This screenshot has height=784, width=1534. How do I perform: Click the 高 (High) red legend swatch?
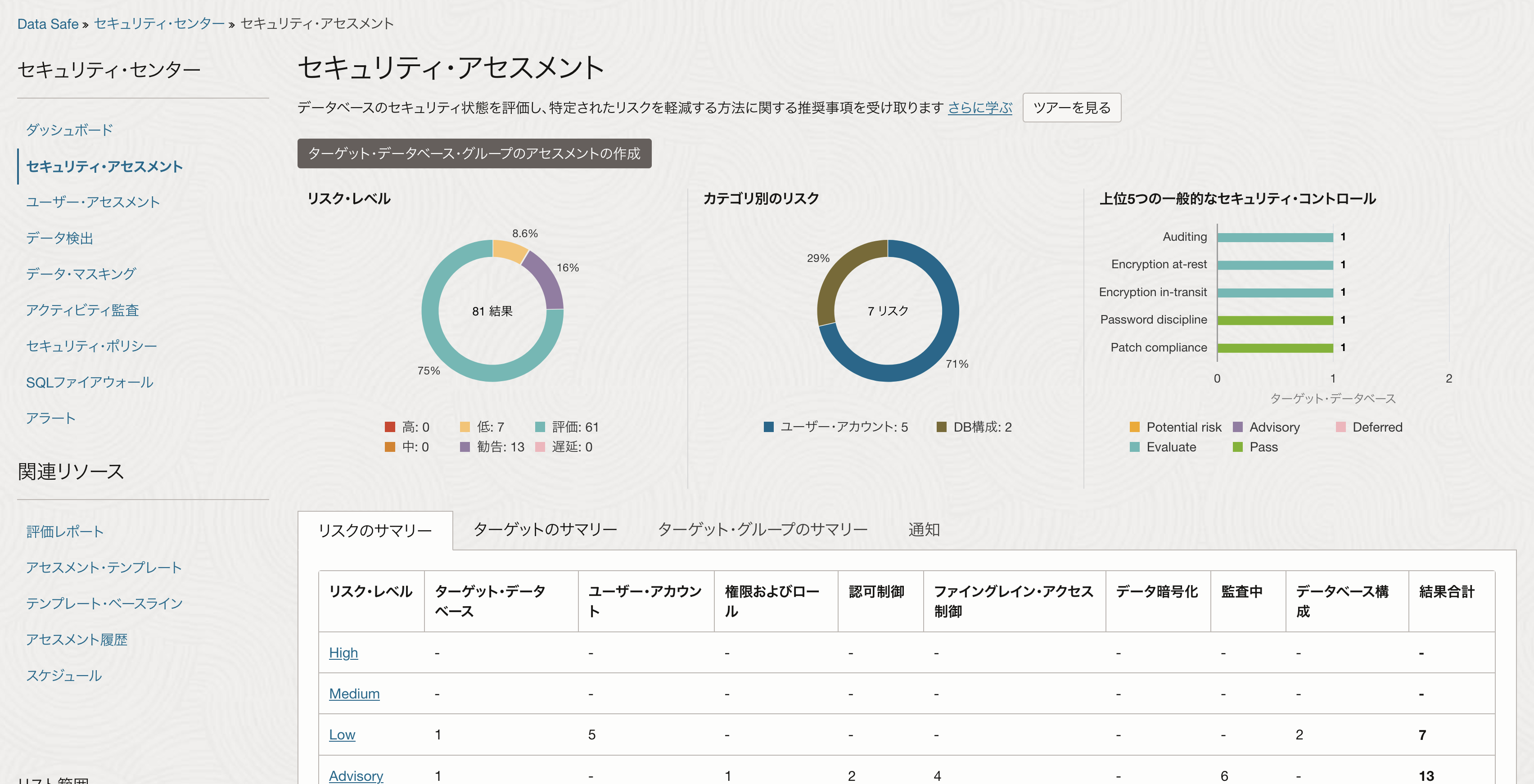390,427
